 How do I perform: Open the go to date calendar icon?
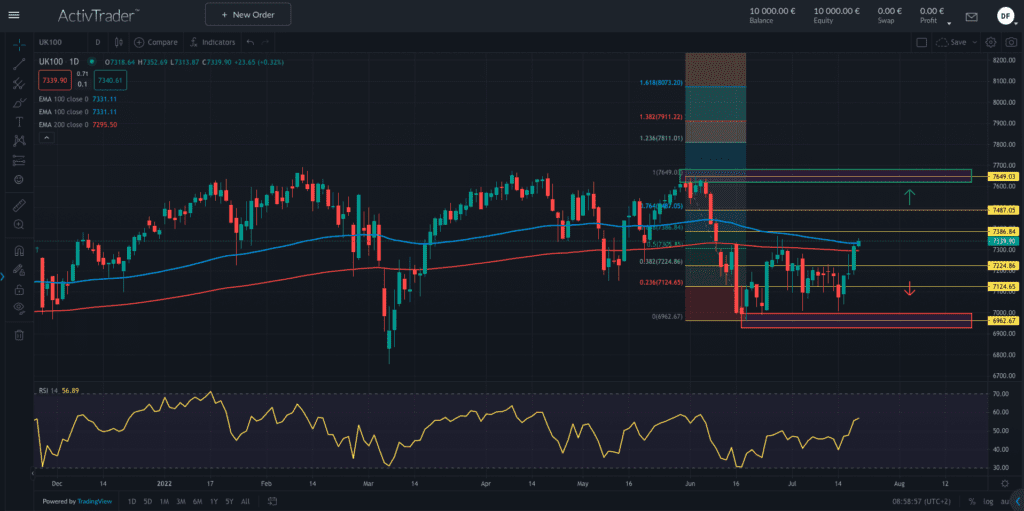point(272,501)
